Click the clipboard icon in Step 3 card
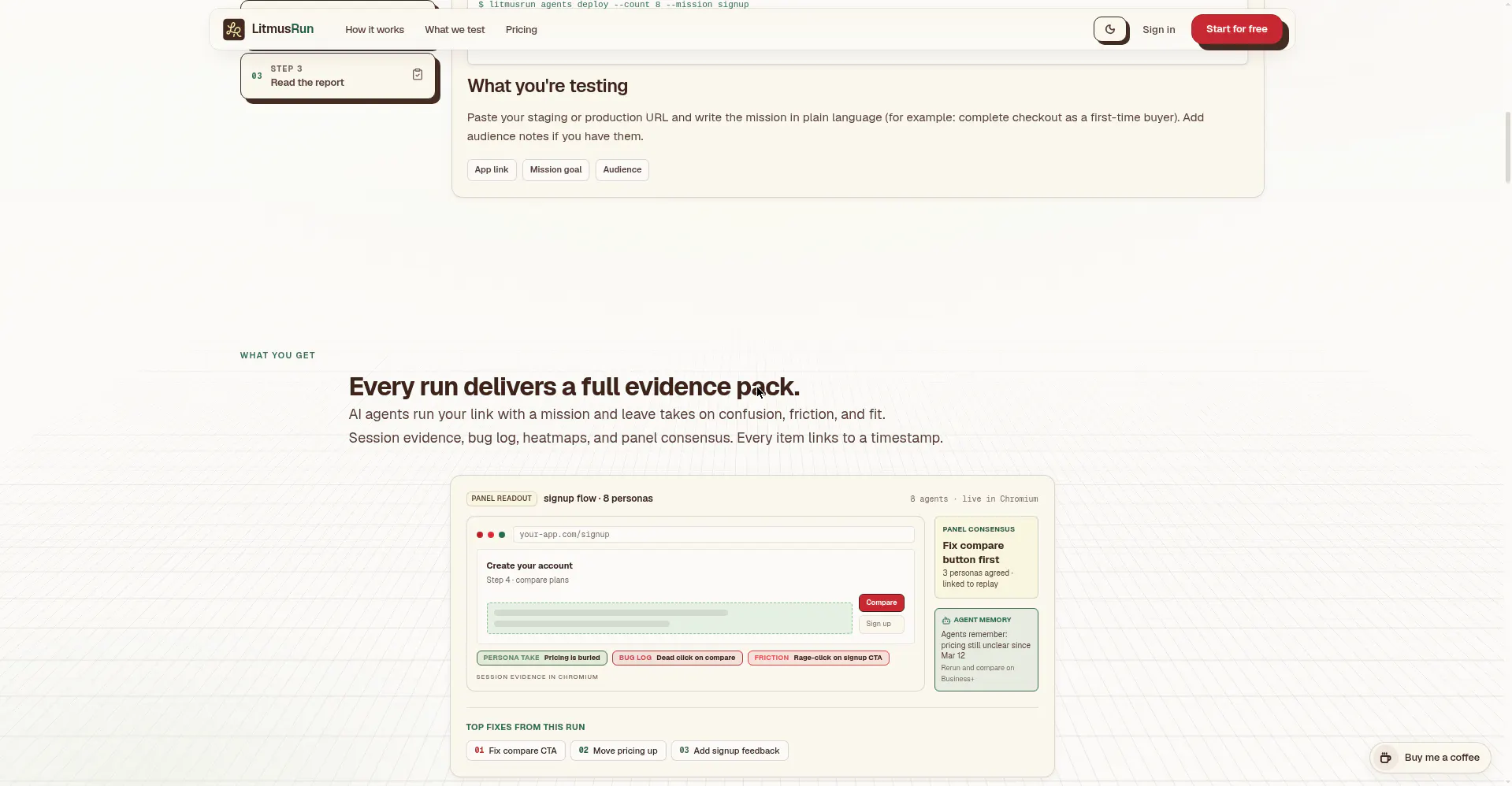The image size is (1512, 786). tap(418, 75)
